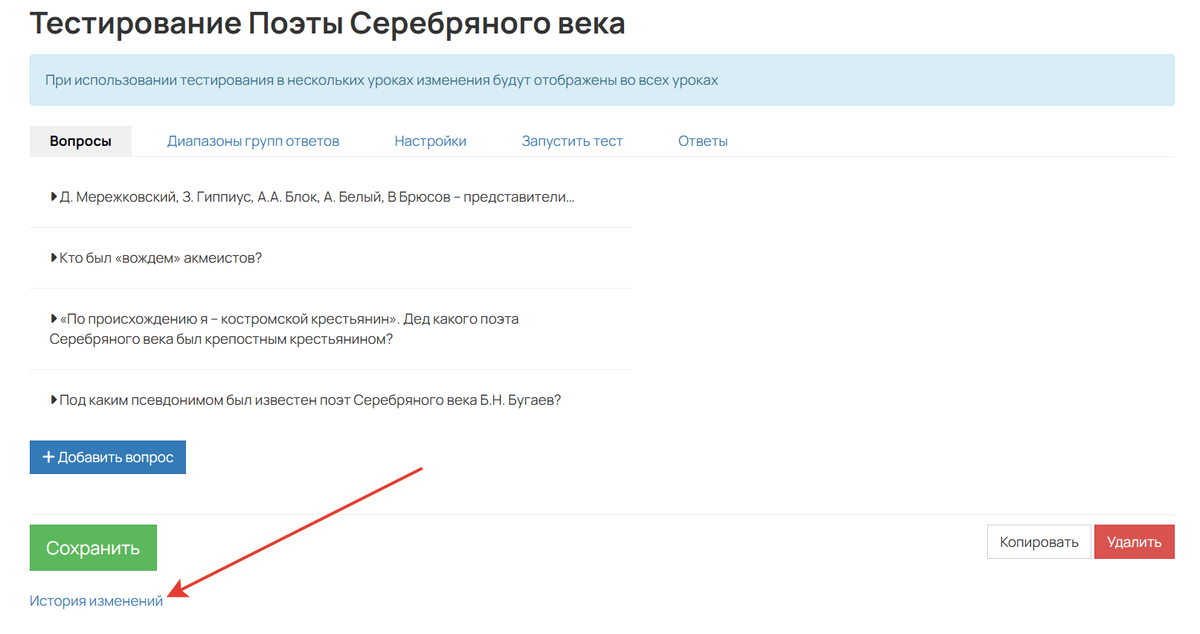Expand the question about псевдоним Б.Н. Бугаев
Screen dimensions: 1200x634
coord(305,400)
